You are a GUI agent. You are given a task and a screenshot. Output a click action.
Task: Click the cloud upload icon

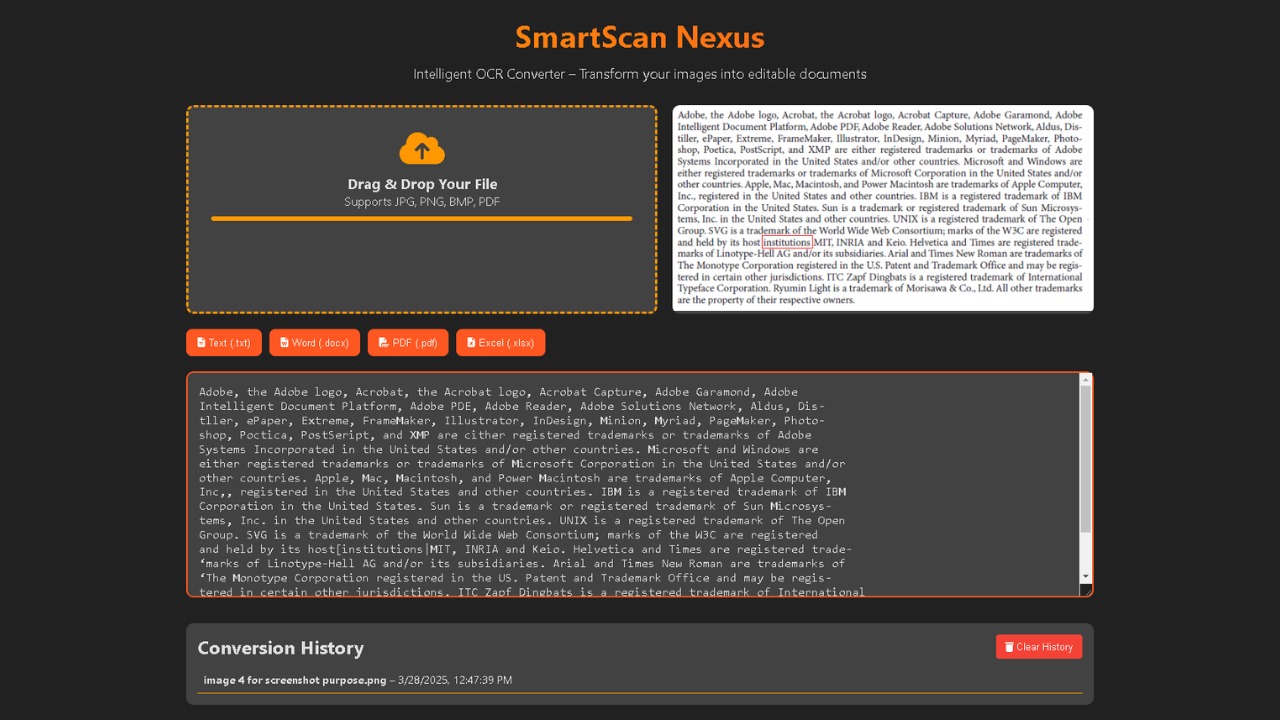[422, 149]
